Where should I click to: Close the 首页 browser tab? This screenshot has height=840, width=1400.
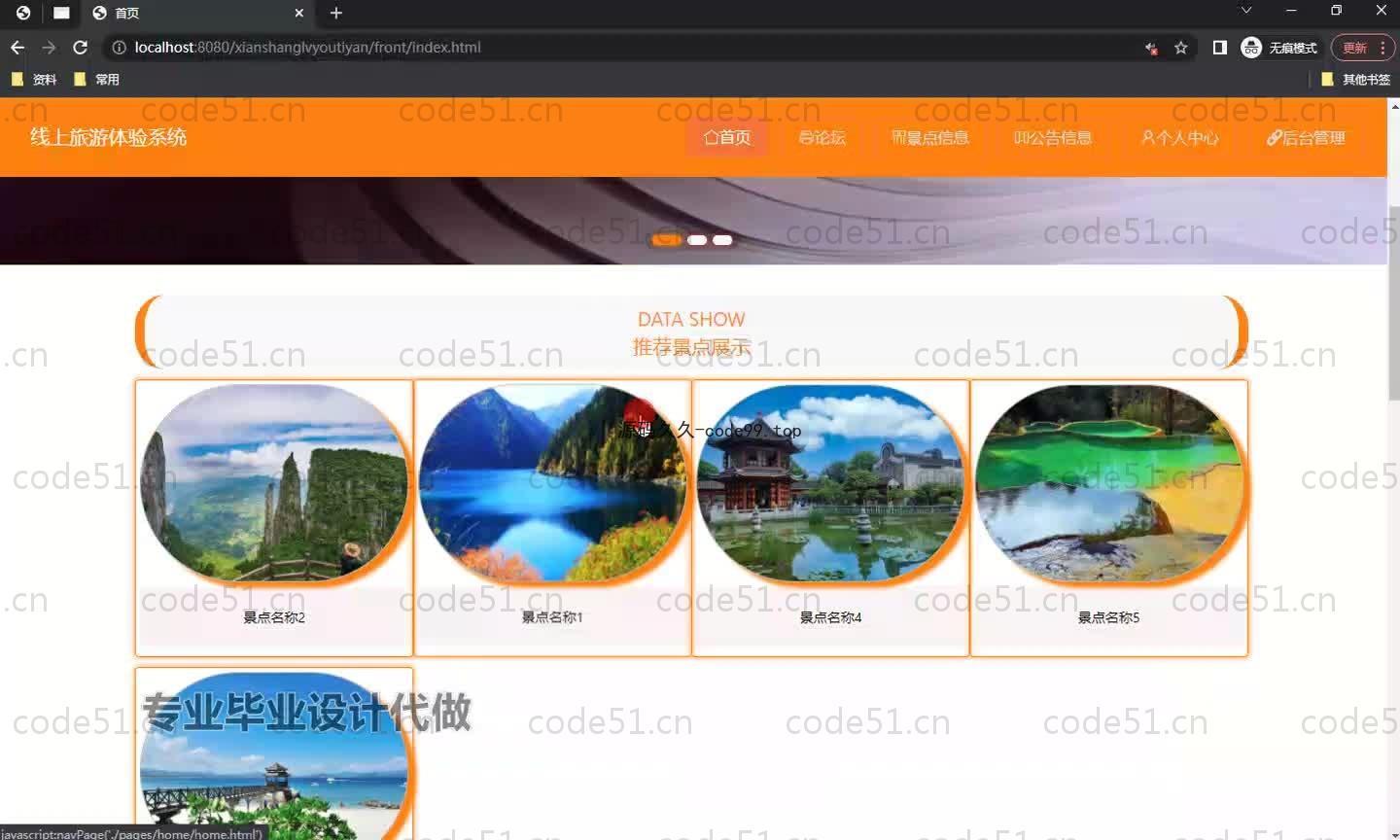(298, 13)
